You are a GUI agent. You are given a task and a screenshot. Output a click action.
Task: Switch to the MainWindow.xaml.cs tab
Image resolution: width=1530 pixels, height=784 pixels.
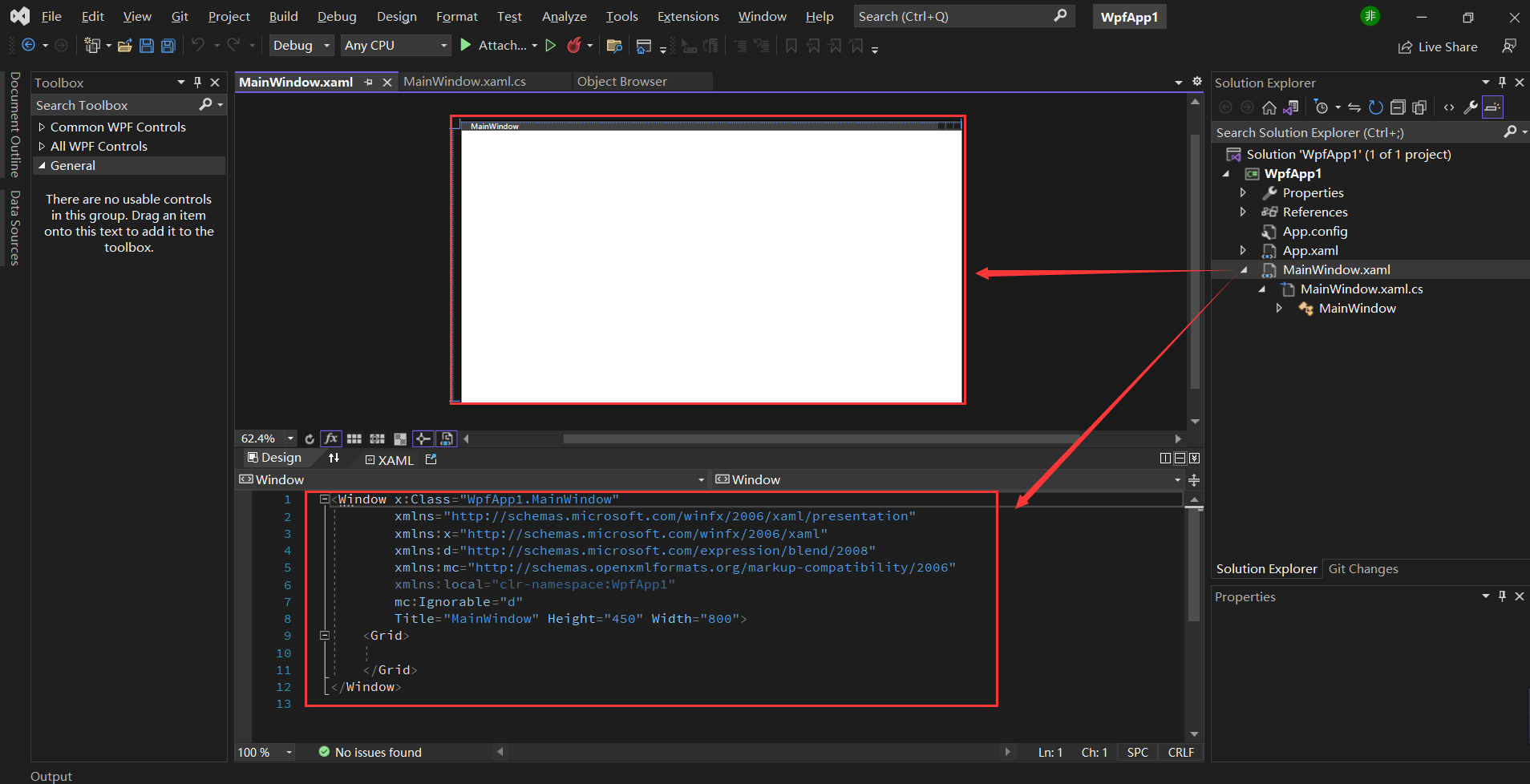tap(464, 82)
